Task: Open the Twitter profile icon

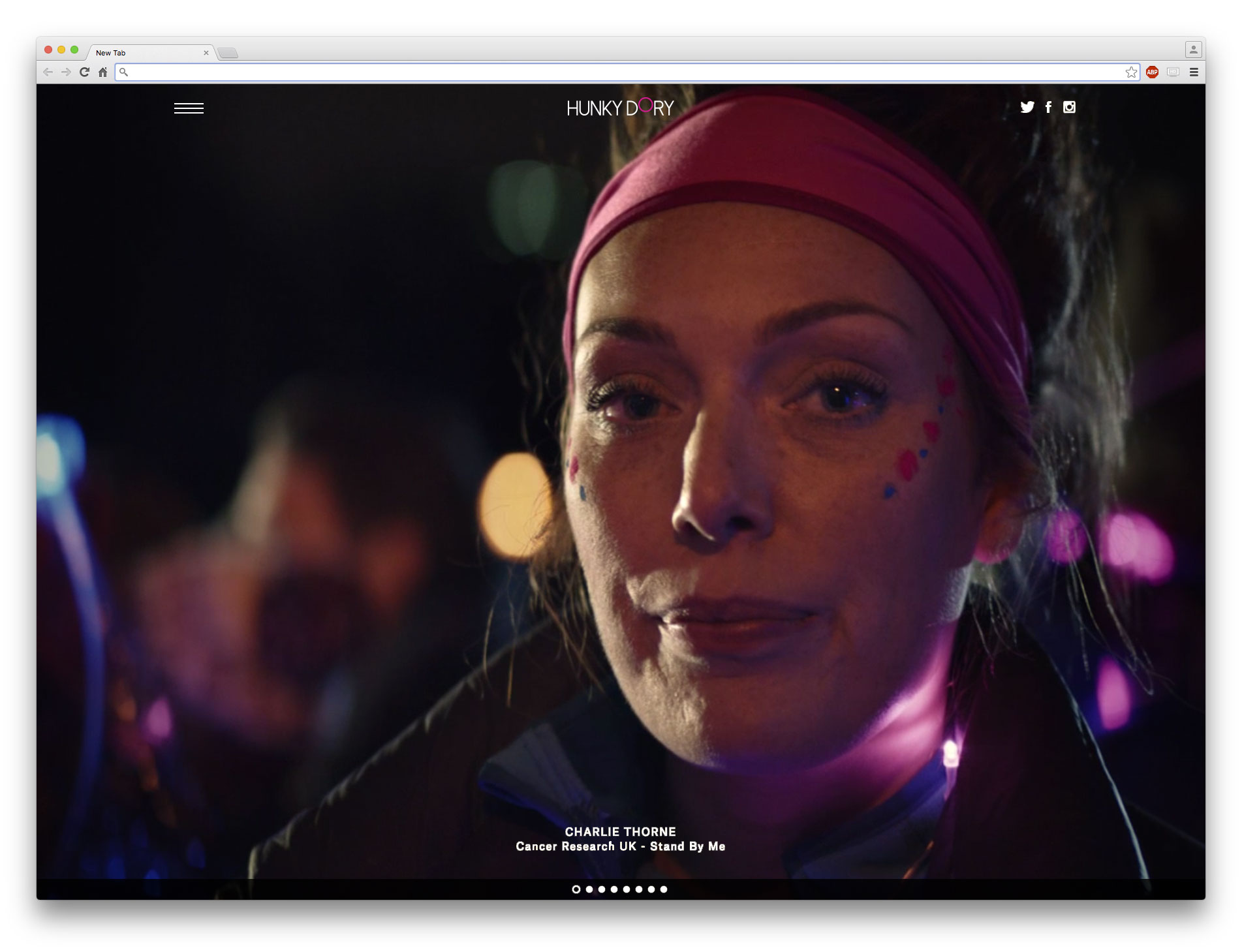Action: [1028, 107]
